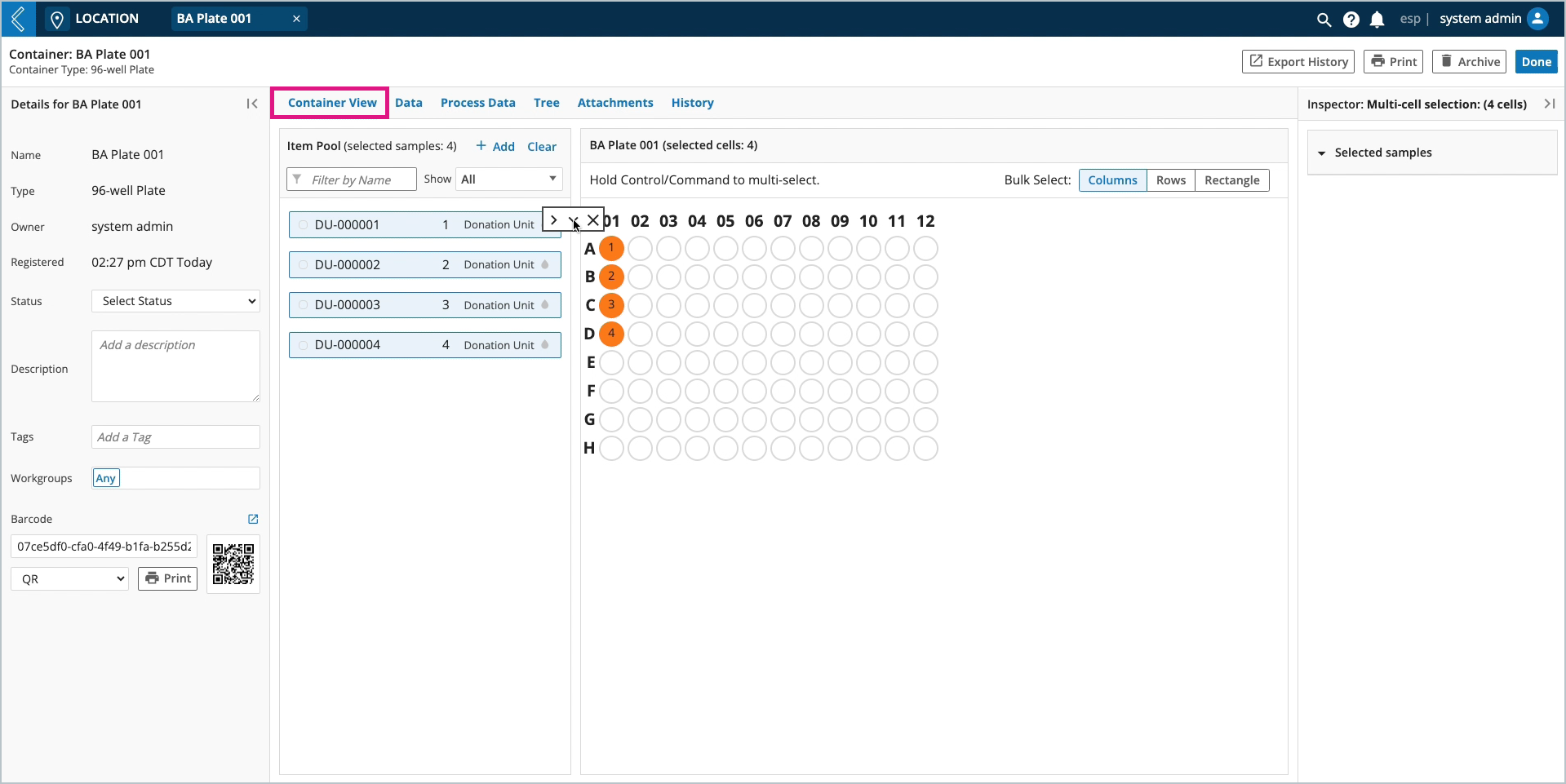Click the barcode value field

click(104, 547)
